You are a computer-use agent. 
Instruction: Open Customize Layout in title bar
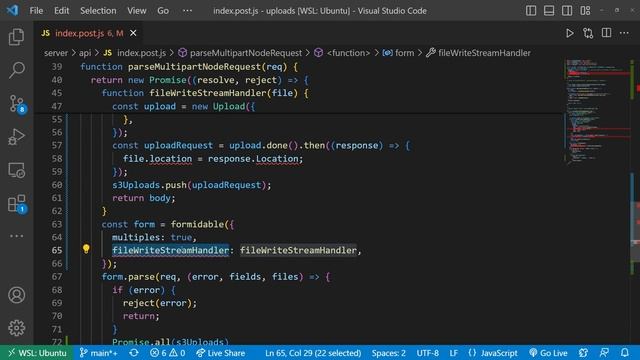585,11
